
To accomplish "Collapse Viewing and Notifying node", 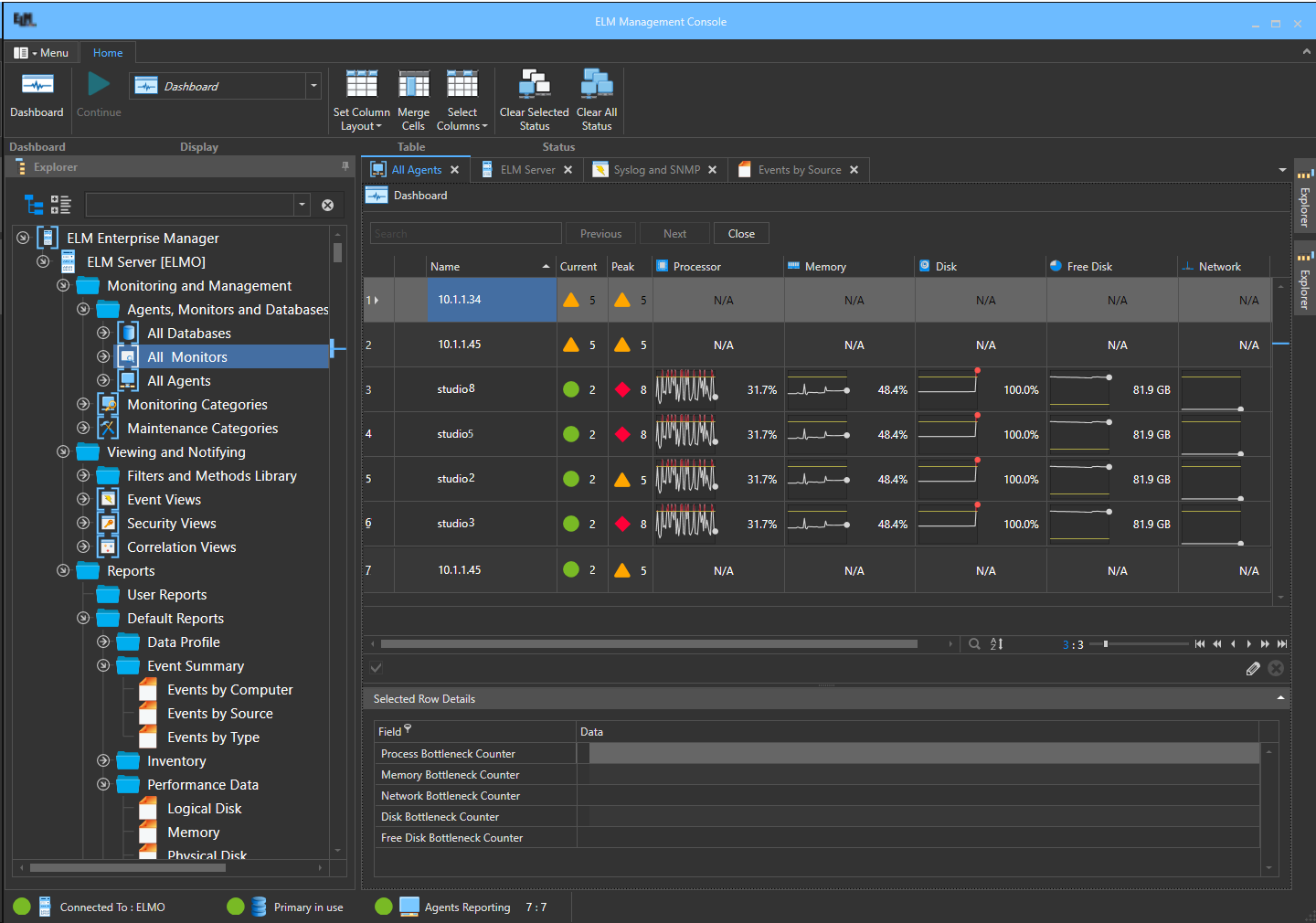I will [x=63, y=451].
